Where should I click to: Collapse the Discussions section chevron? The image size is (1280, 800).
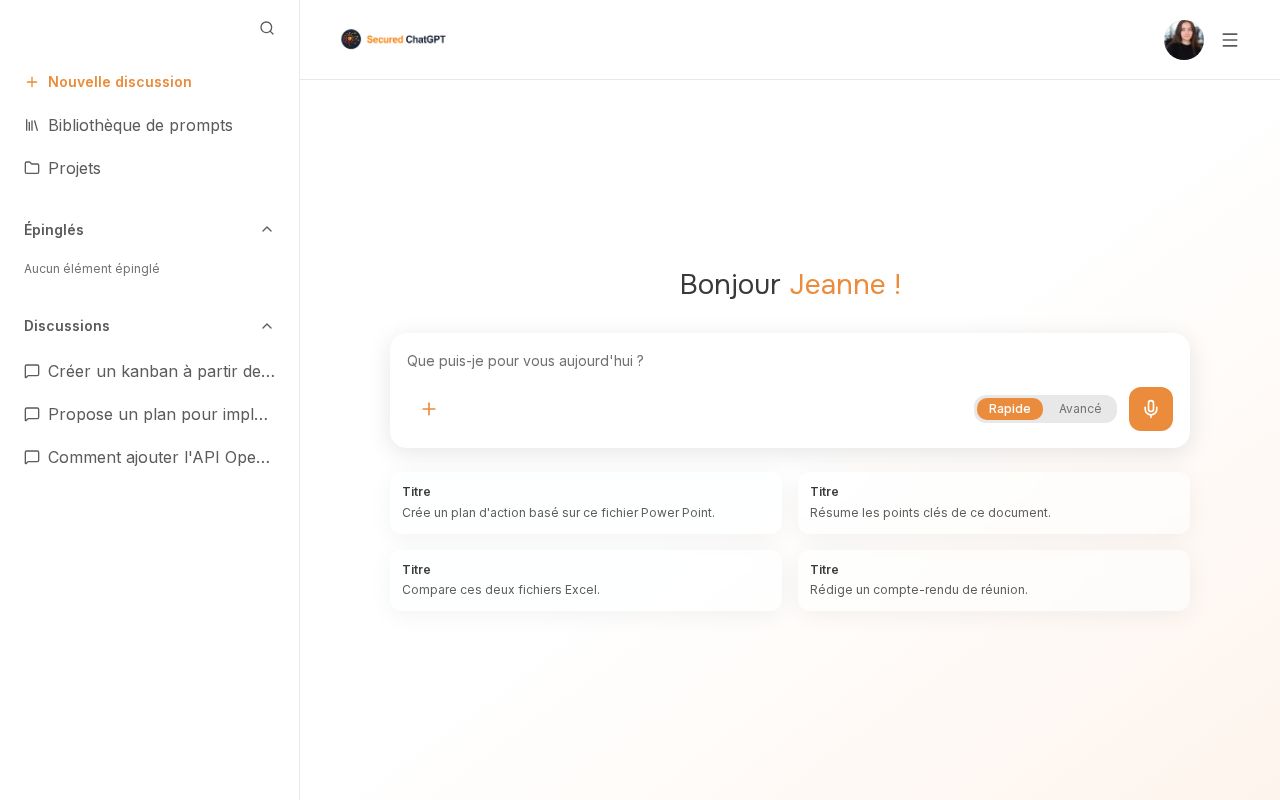pyautogui.click(x=267, y=326)
